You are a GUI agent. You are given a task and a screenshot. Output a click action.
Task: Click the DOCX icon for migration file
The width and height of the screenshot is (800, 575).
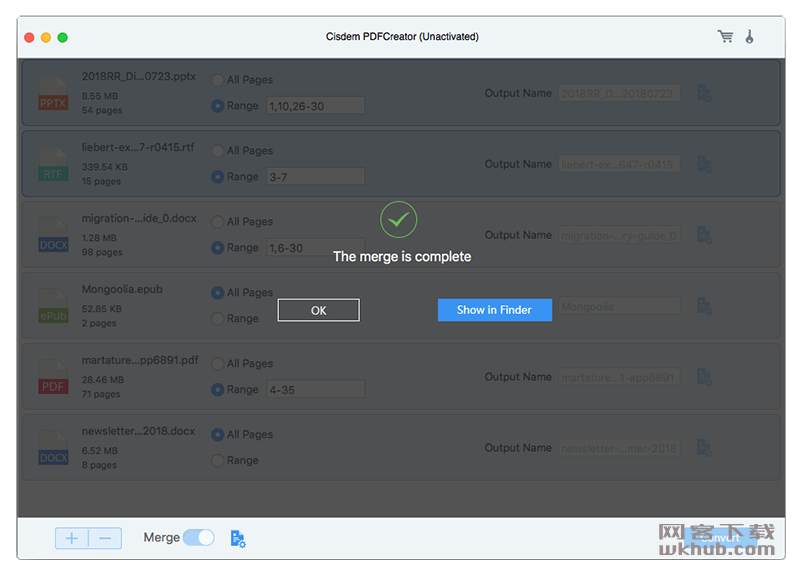pyautogui.click(x=53, y=235)
